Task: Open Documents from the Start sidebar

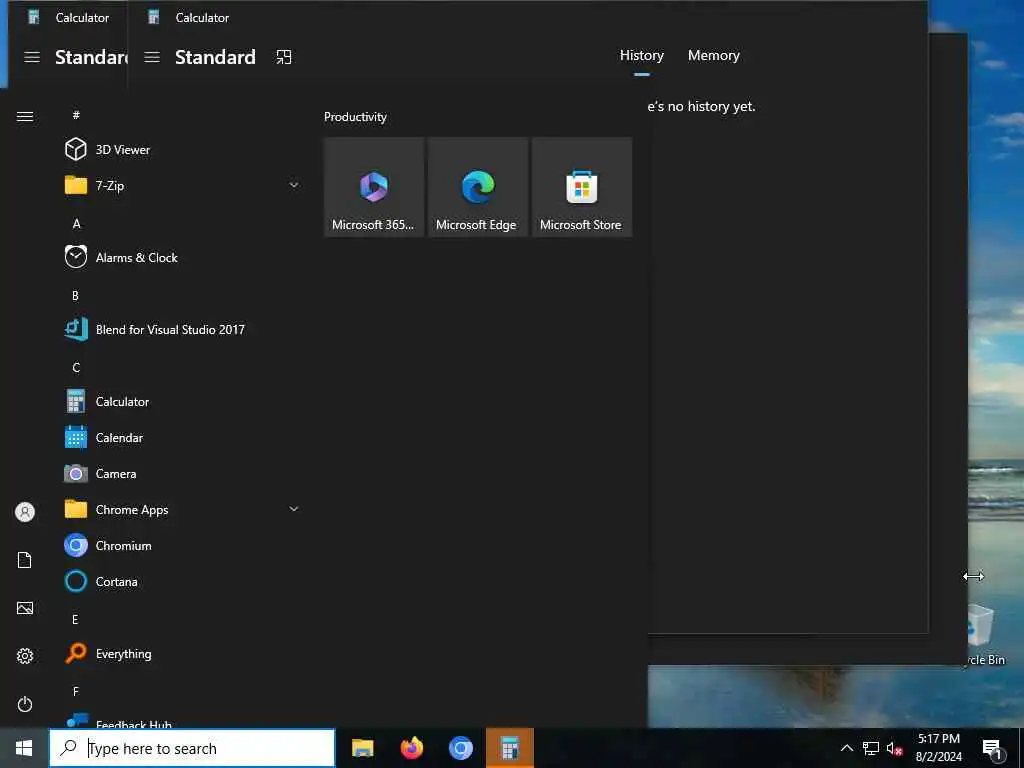Action: pos(25,560)
